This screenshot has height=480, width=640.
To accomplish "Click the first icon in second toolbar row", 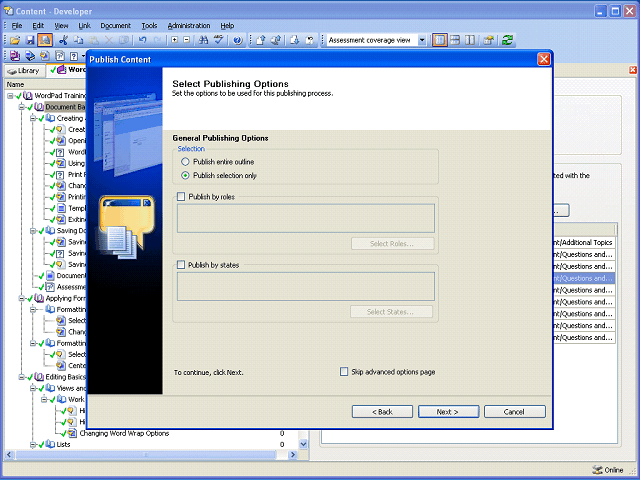I will 15,56.
